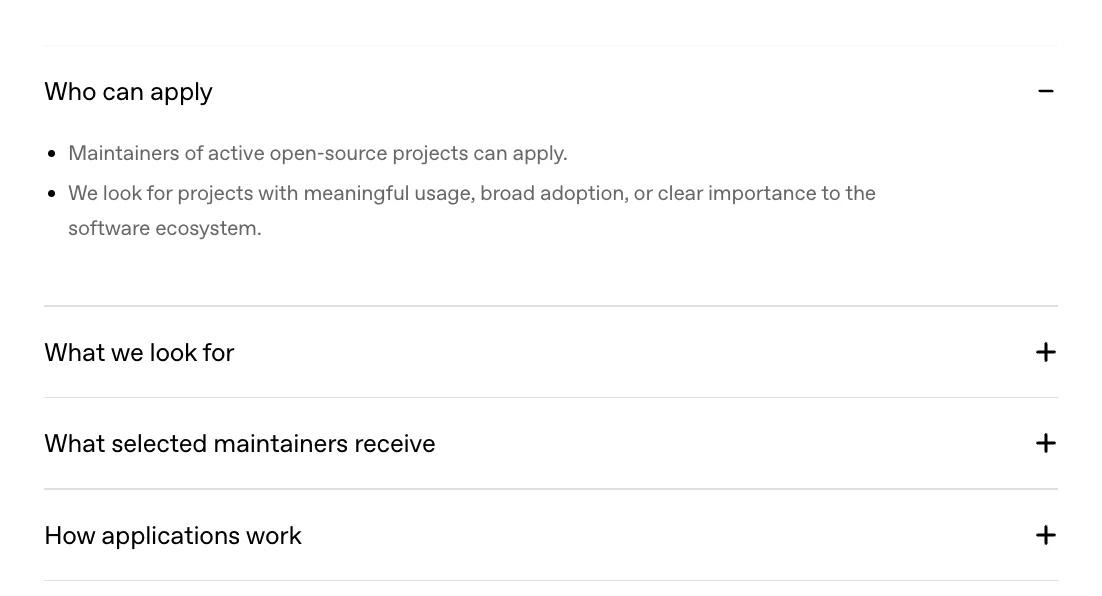1102x596 pixels.
Task: Click the words We look for projects with
Action: [x=183, y=194]
